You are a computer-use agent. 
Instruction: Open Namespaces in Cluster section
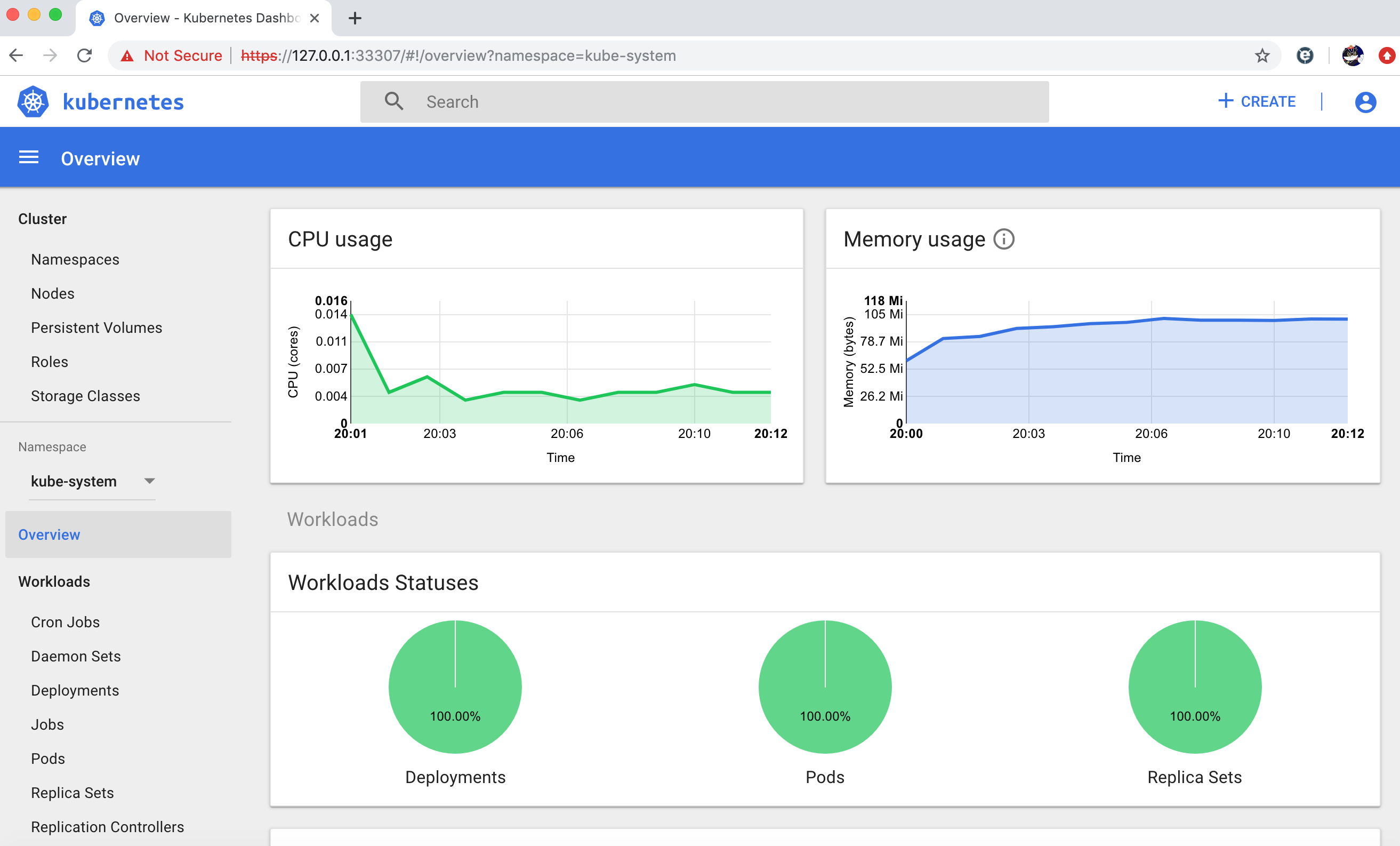pyautogui.click(x=75, y=259)
